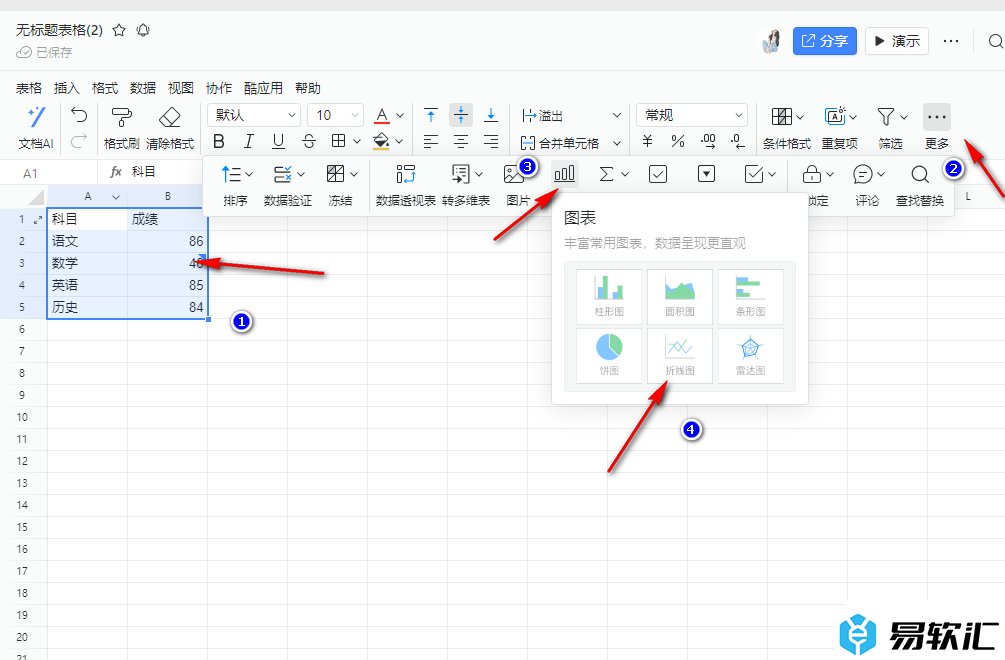Open the 表格 menu

29,88
